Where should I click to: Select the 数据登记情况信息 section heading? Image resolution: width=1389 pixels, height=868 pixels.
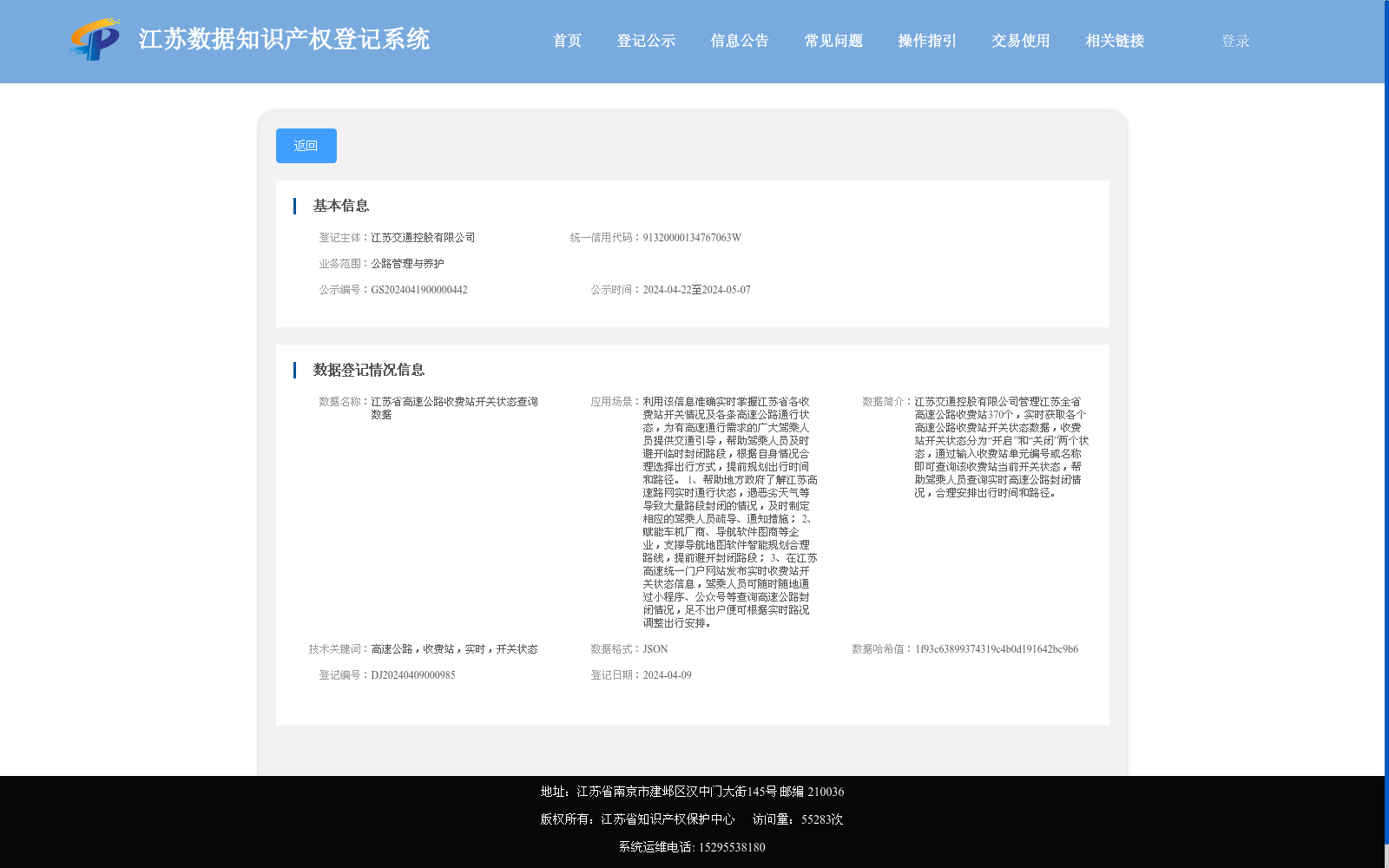[x=369, y=370]
